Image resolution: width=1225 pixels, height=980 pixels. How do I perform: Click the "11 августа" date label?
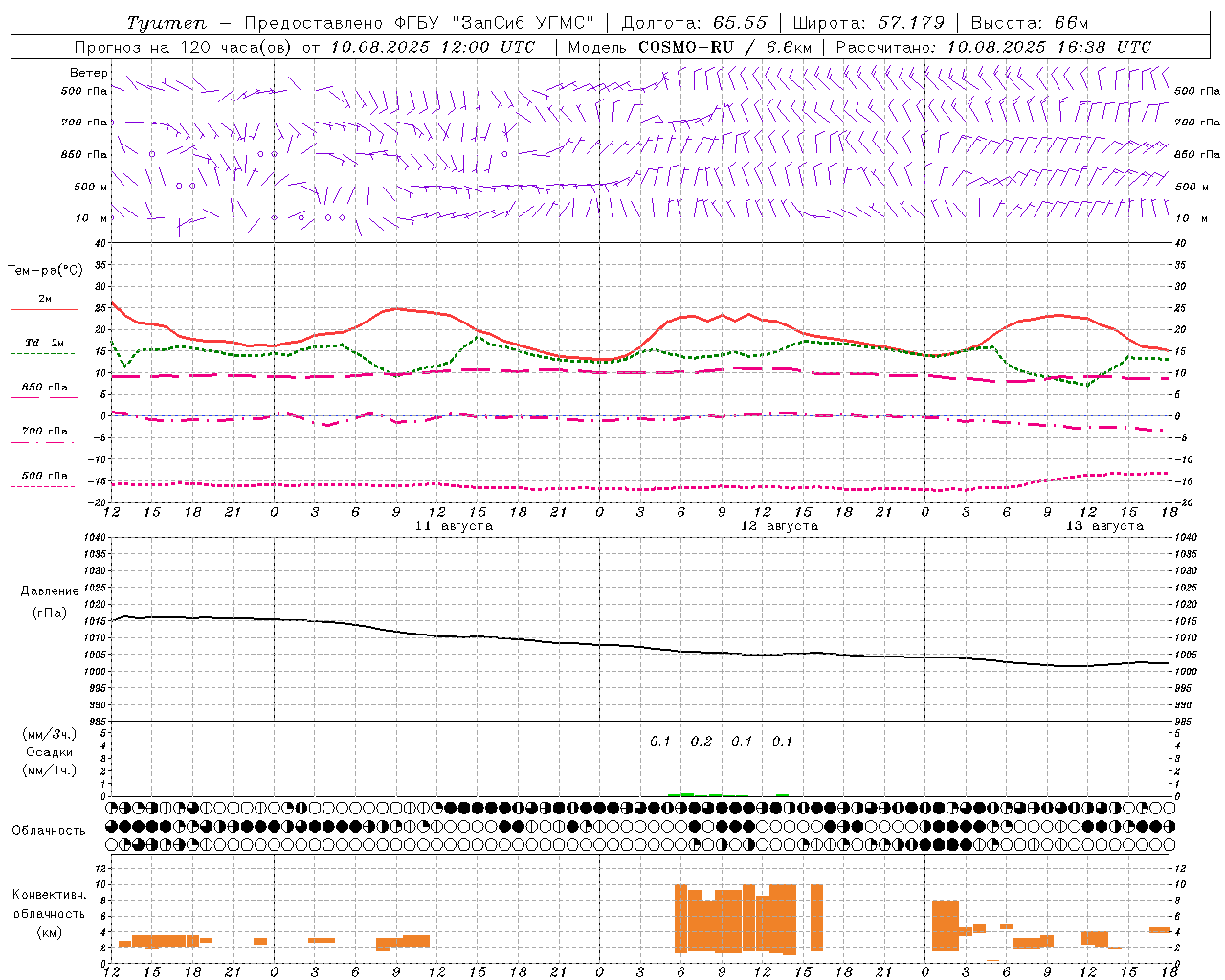tap(454, 526)
